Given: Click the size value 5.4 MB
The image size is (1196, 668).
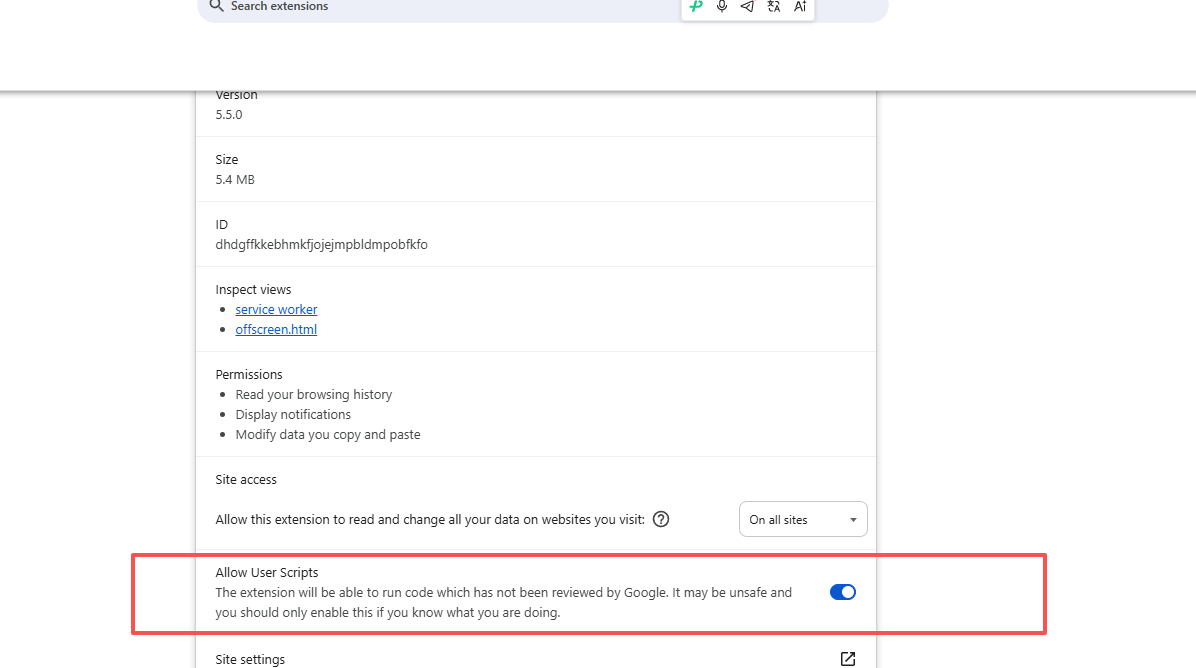Looking at the screenshot, I should [x=235, y=180].
